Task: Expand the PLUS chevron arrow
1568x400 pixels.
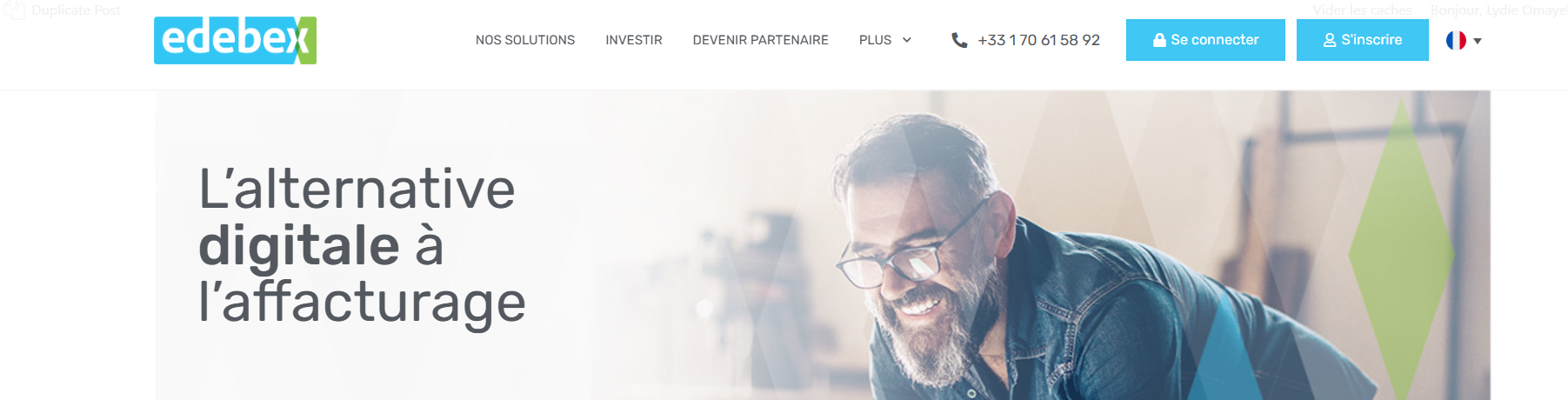Action: coord(907,40)
